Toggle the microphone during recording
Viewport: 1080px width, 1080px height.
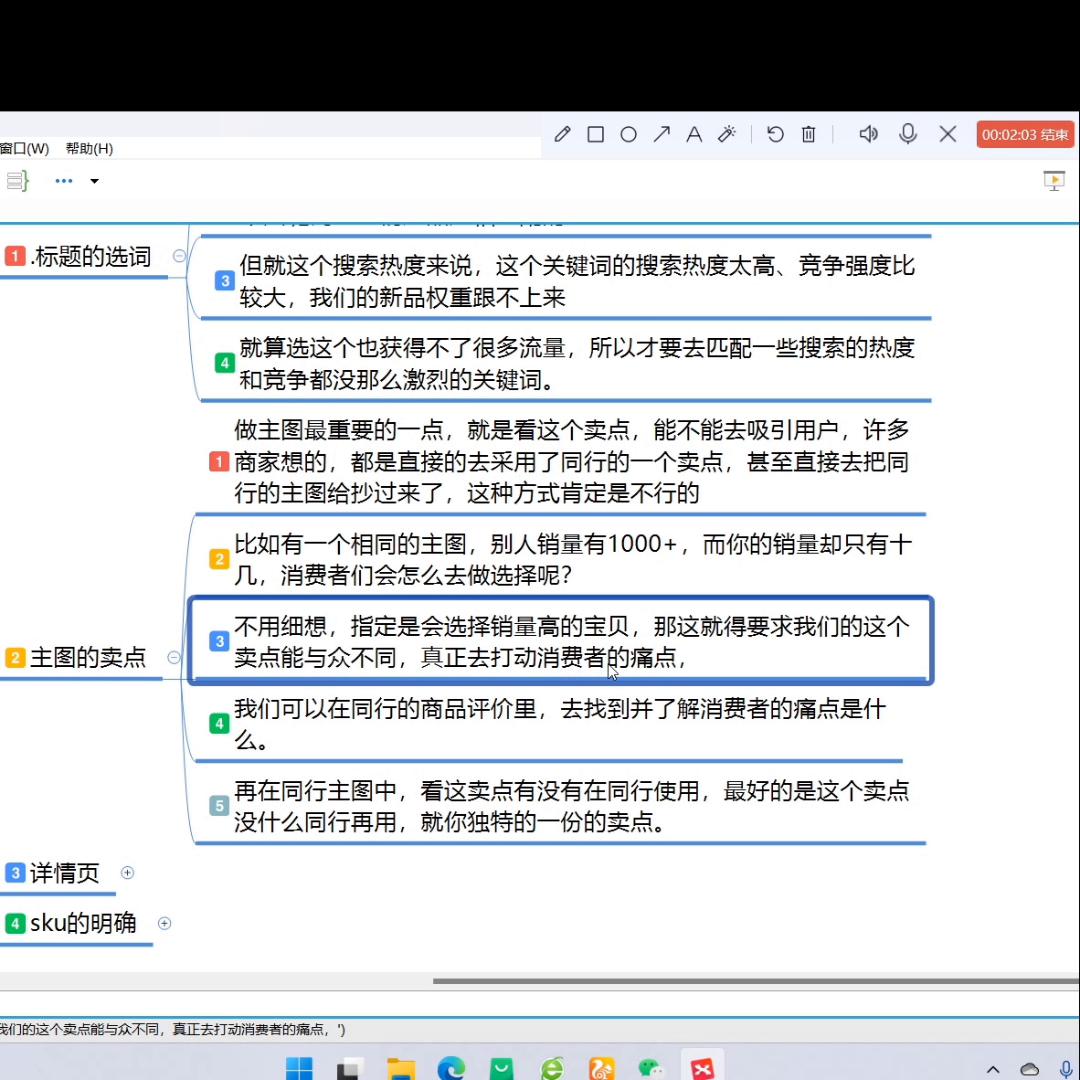point(908,133)
